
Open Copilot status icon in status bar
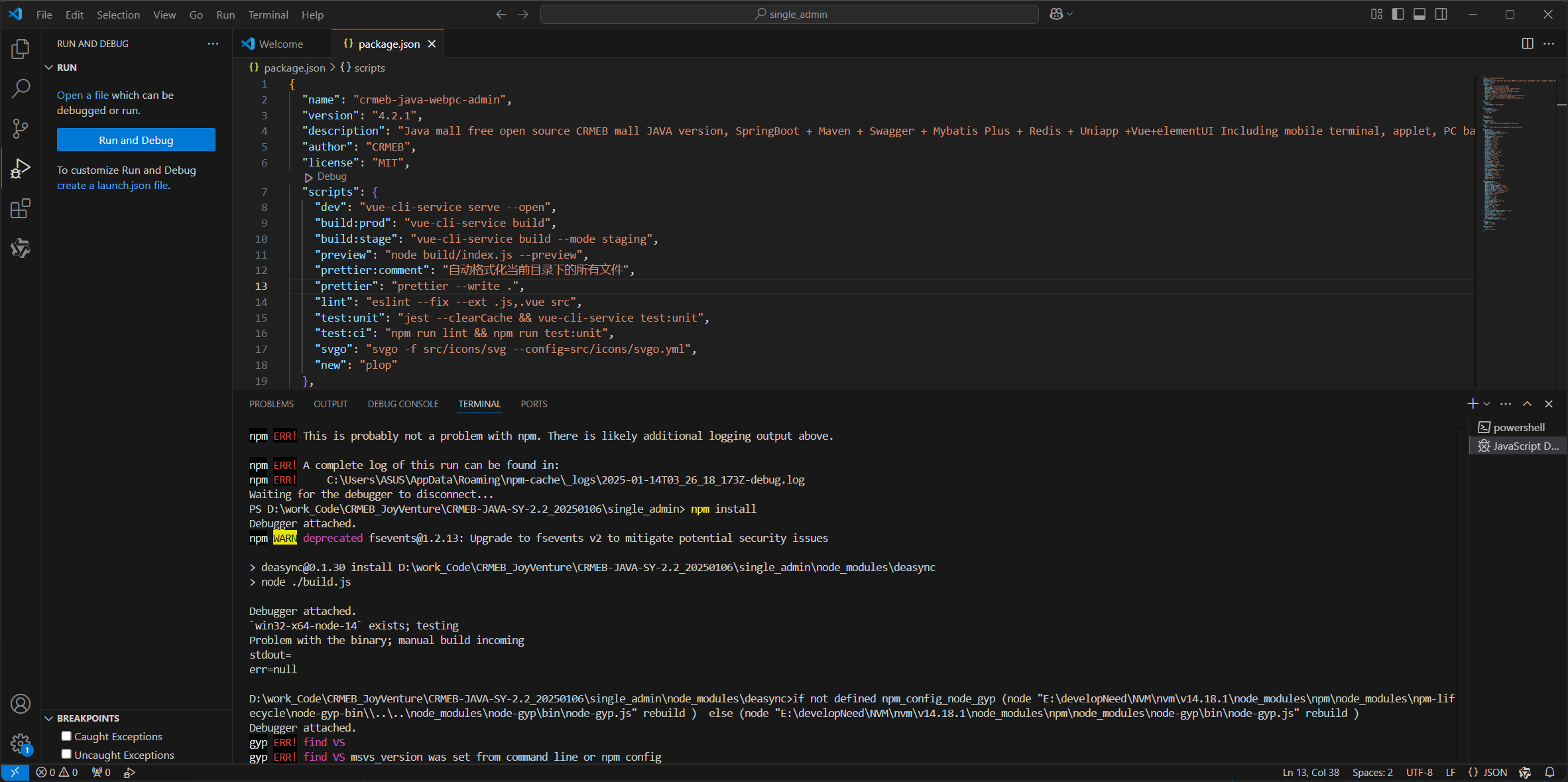[x=1525, y=773]
